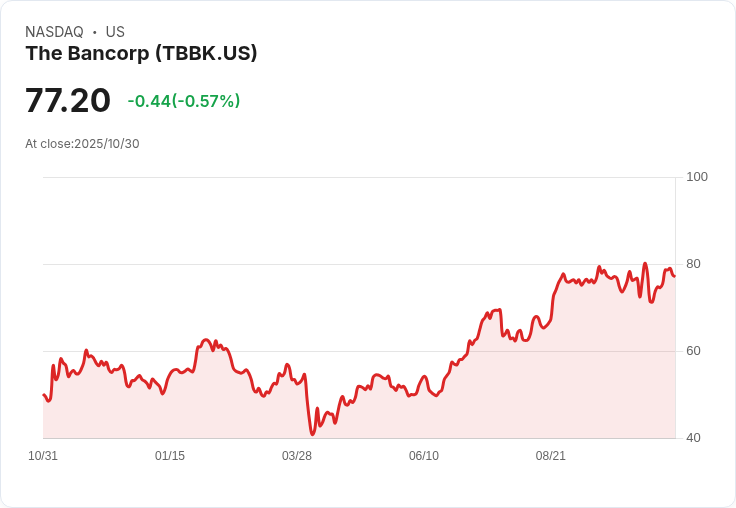Viewport: 736px width, 508px height.
Task: Click the 60 y-axis label
Action: tap(693, 351)
